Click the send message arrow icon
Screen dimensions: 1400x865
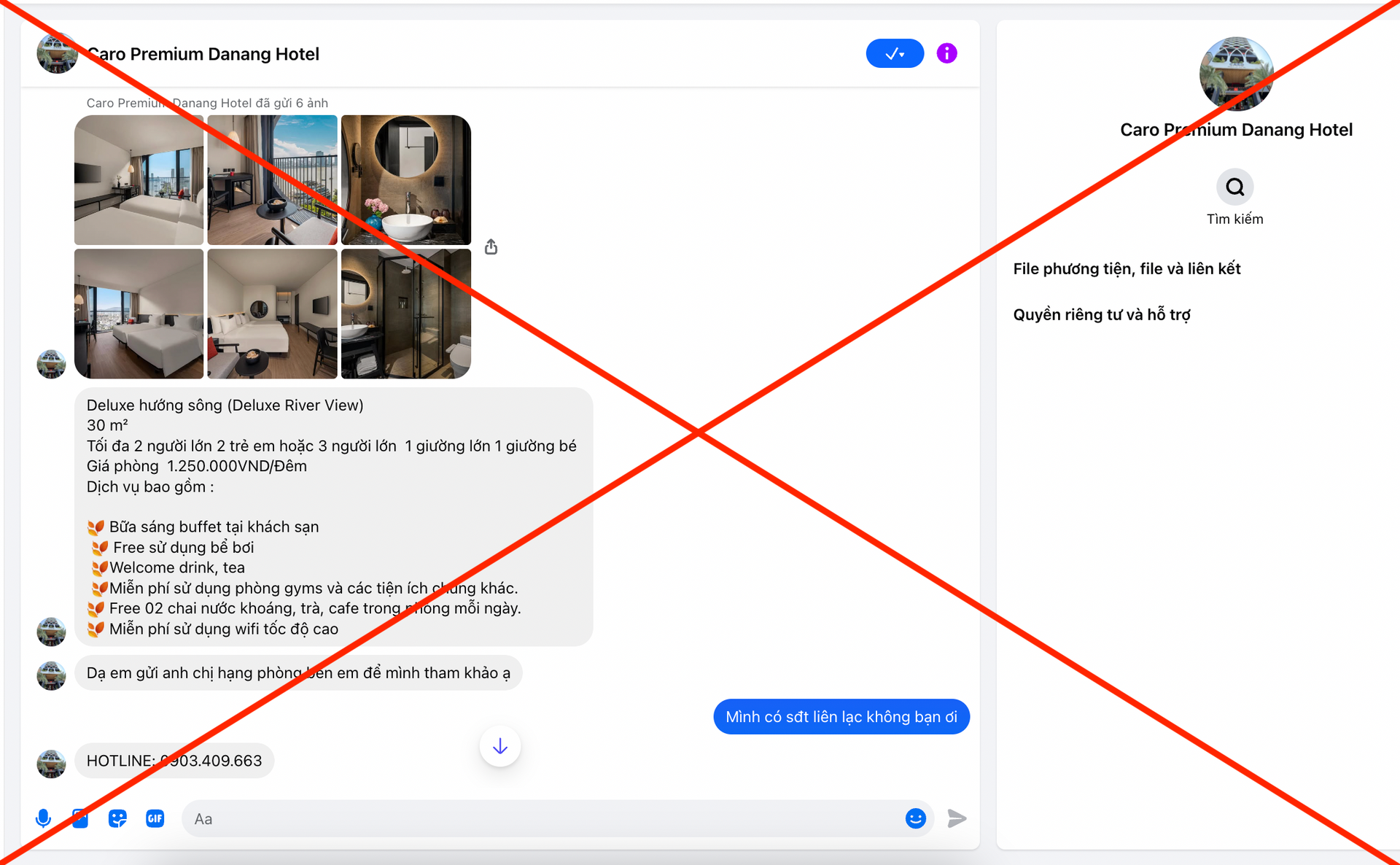tap(957, 818)
